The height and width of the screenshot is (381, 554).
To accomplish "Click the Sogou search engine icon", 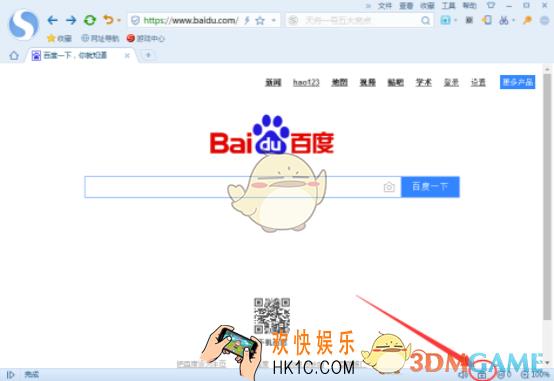I will [294, 20].
